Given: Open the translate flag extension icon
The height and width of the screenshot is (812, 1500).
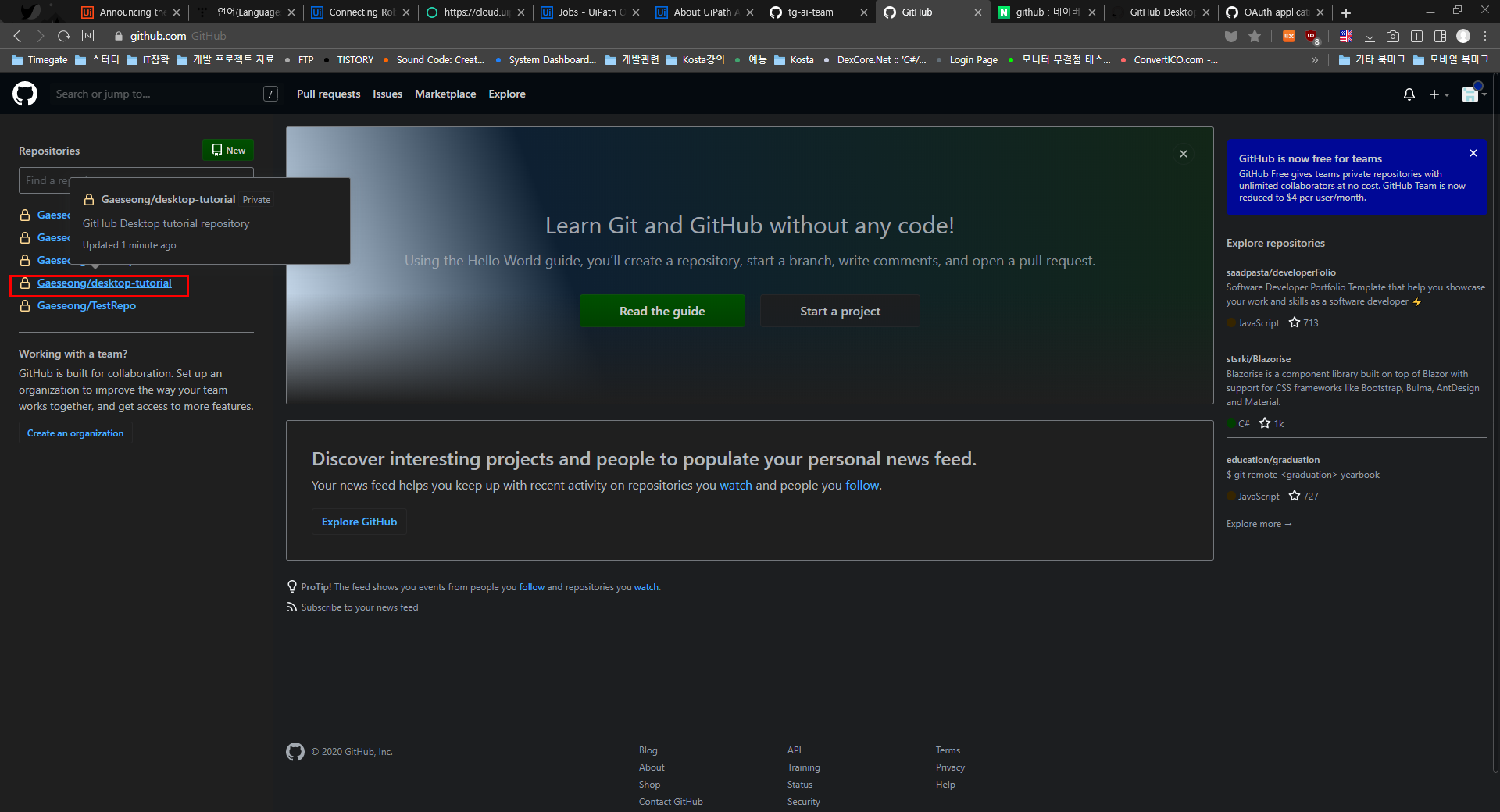Looking at the screenshot, I should [1346, 36].
